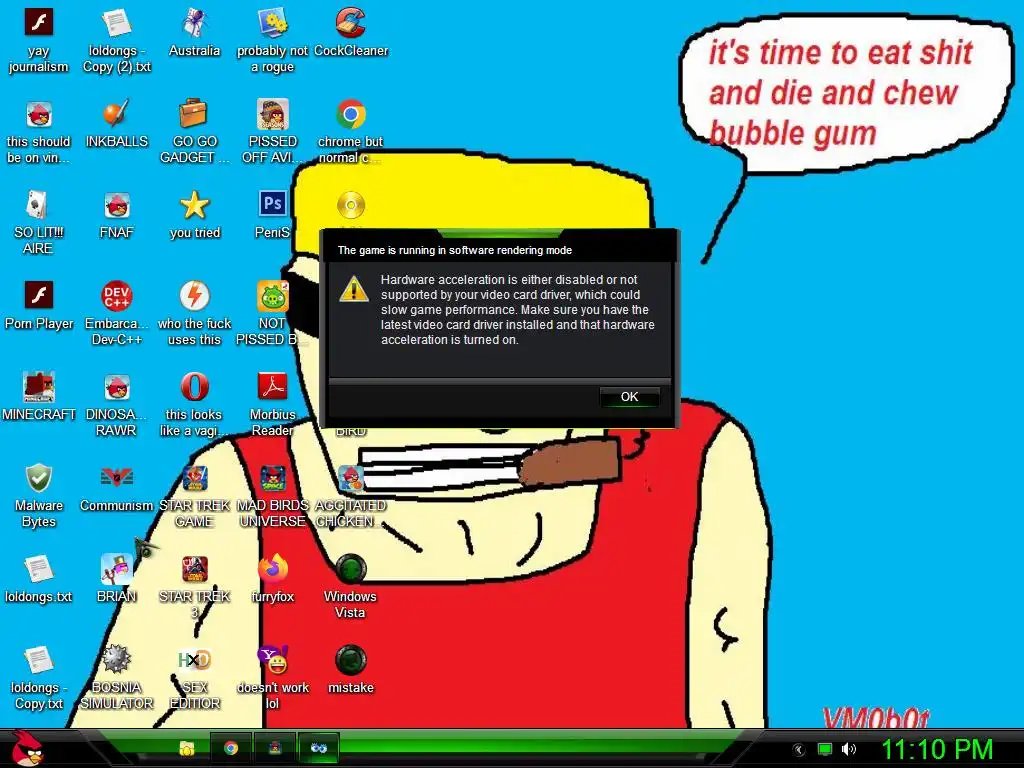
Task: Open loldongs.txt text file
Action: pos(39,569)
